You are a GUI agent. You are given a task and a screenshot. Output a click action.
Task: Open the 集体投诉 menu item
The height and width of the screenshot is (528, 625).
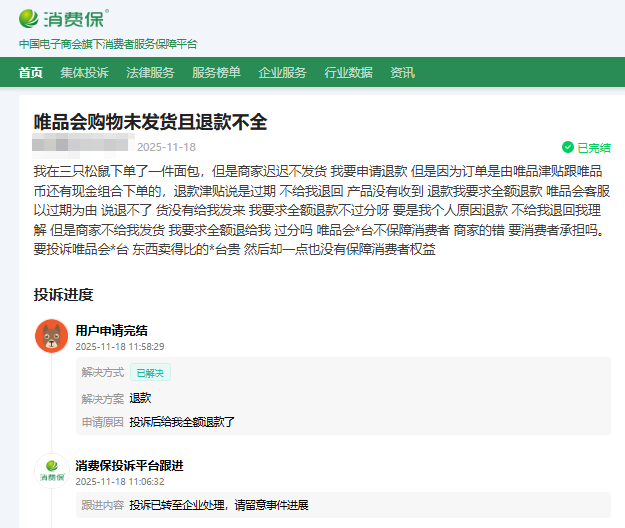pos(84,72)
